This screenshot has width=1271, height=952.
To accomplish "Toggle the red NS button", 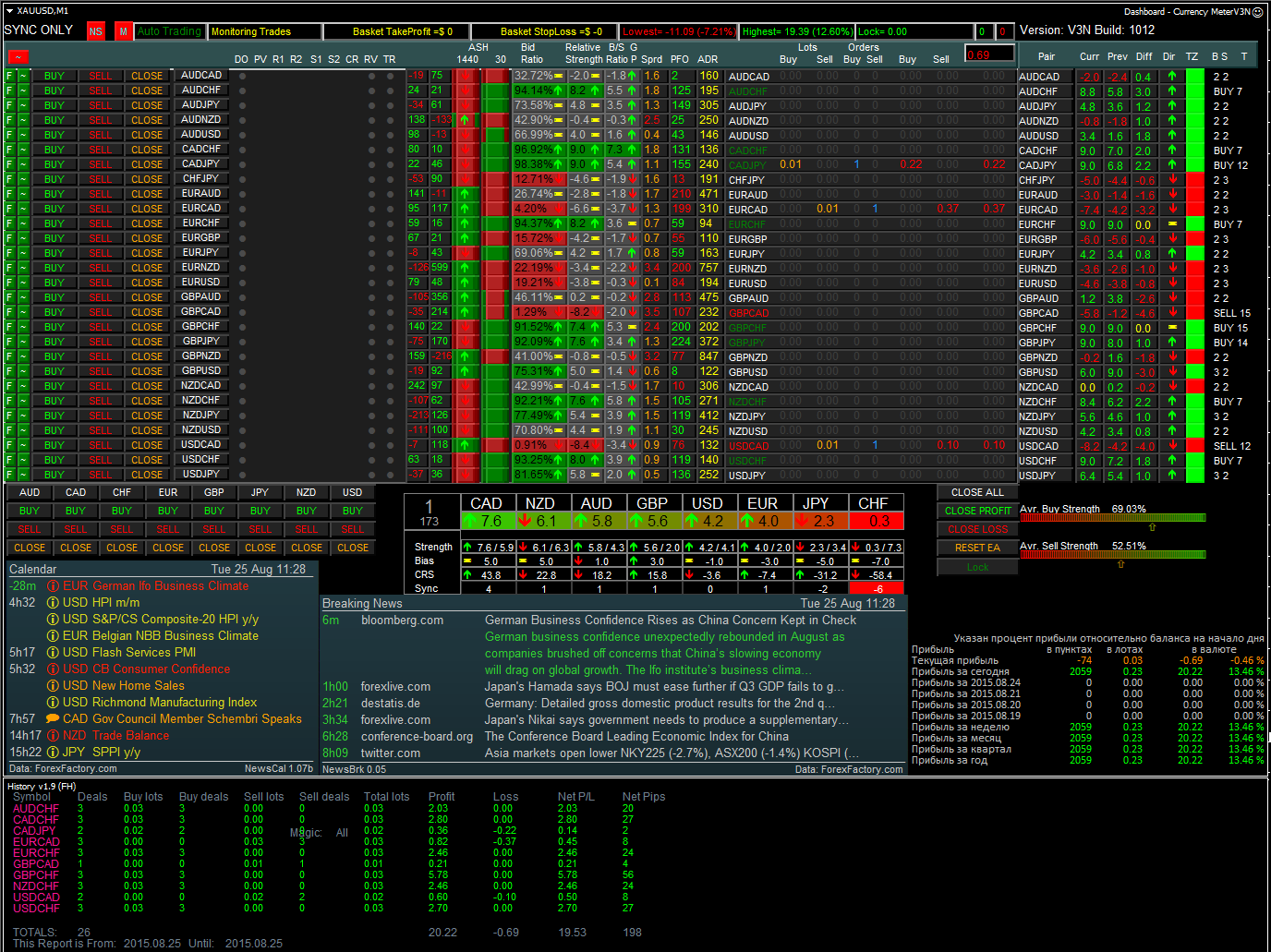I will pyautogui.click(x=96, y=31).
